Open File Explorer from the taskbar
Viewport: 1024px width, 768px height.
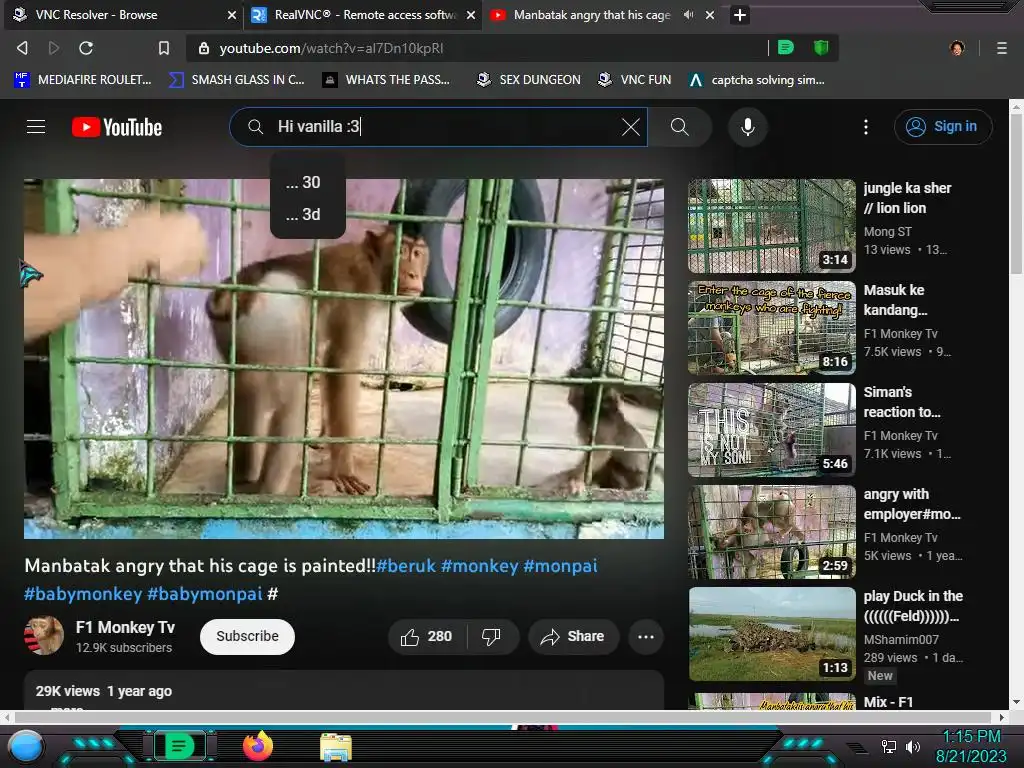point(336,748)
